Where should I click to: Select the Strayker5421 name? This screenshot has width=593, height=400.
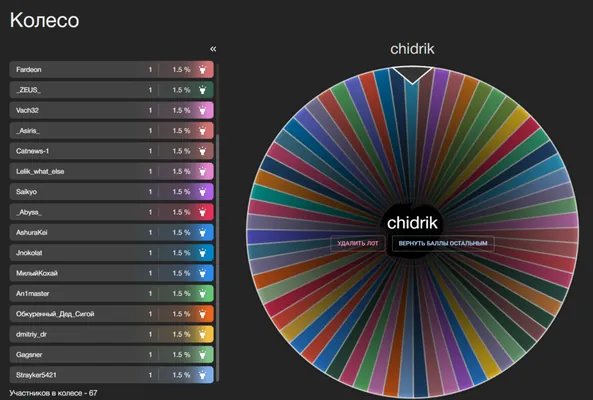tap(36, 375)
